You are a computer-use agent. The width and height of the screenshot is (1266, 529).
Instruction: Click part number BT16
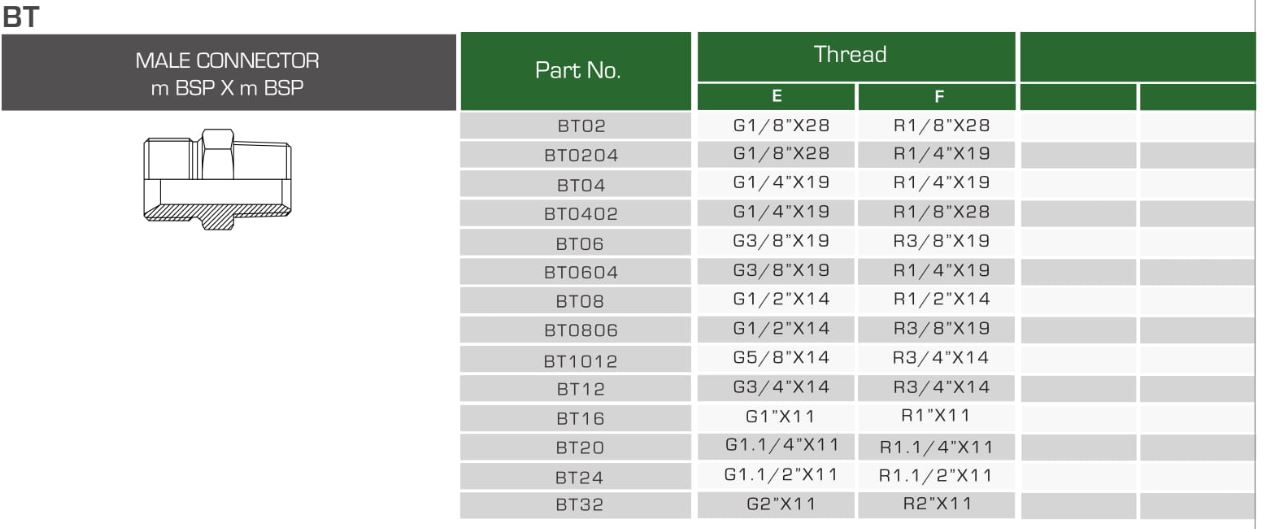581,418
